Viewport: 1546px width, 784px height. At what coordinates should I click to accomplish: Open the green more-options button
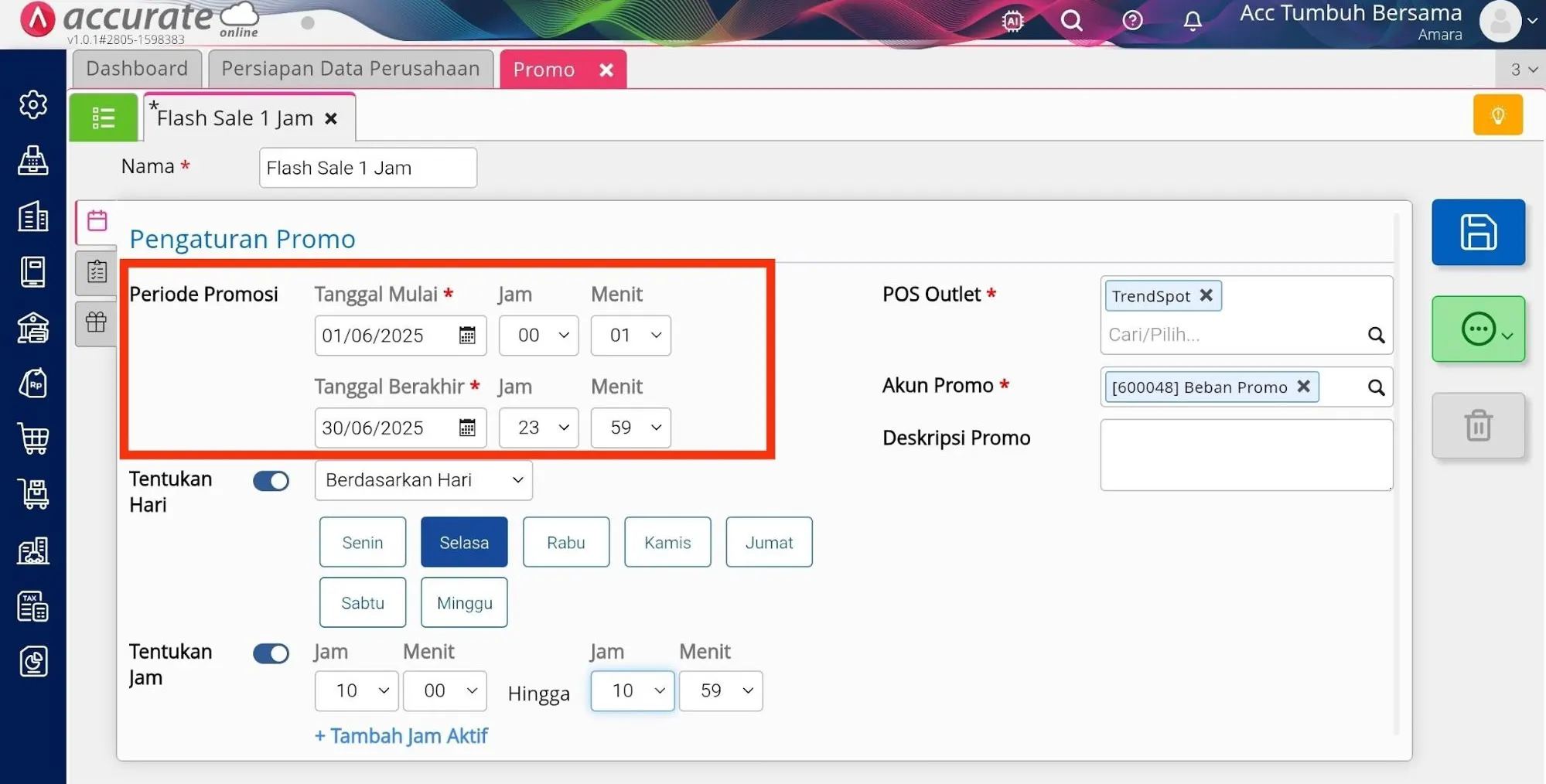pos(1478,329)
